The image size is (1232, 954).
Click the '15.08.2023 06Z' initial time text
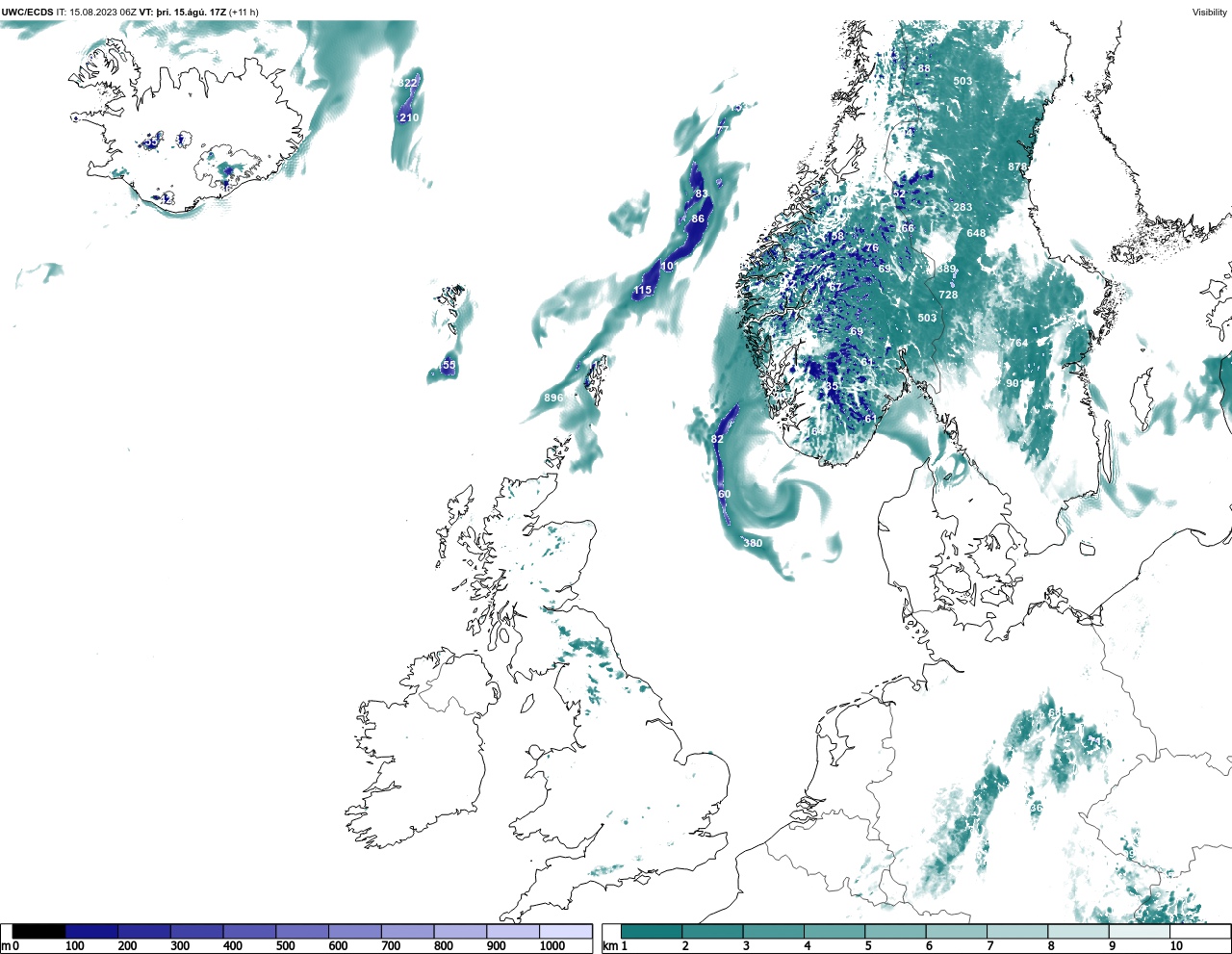[x=103, y=13]
